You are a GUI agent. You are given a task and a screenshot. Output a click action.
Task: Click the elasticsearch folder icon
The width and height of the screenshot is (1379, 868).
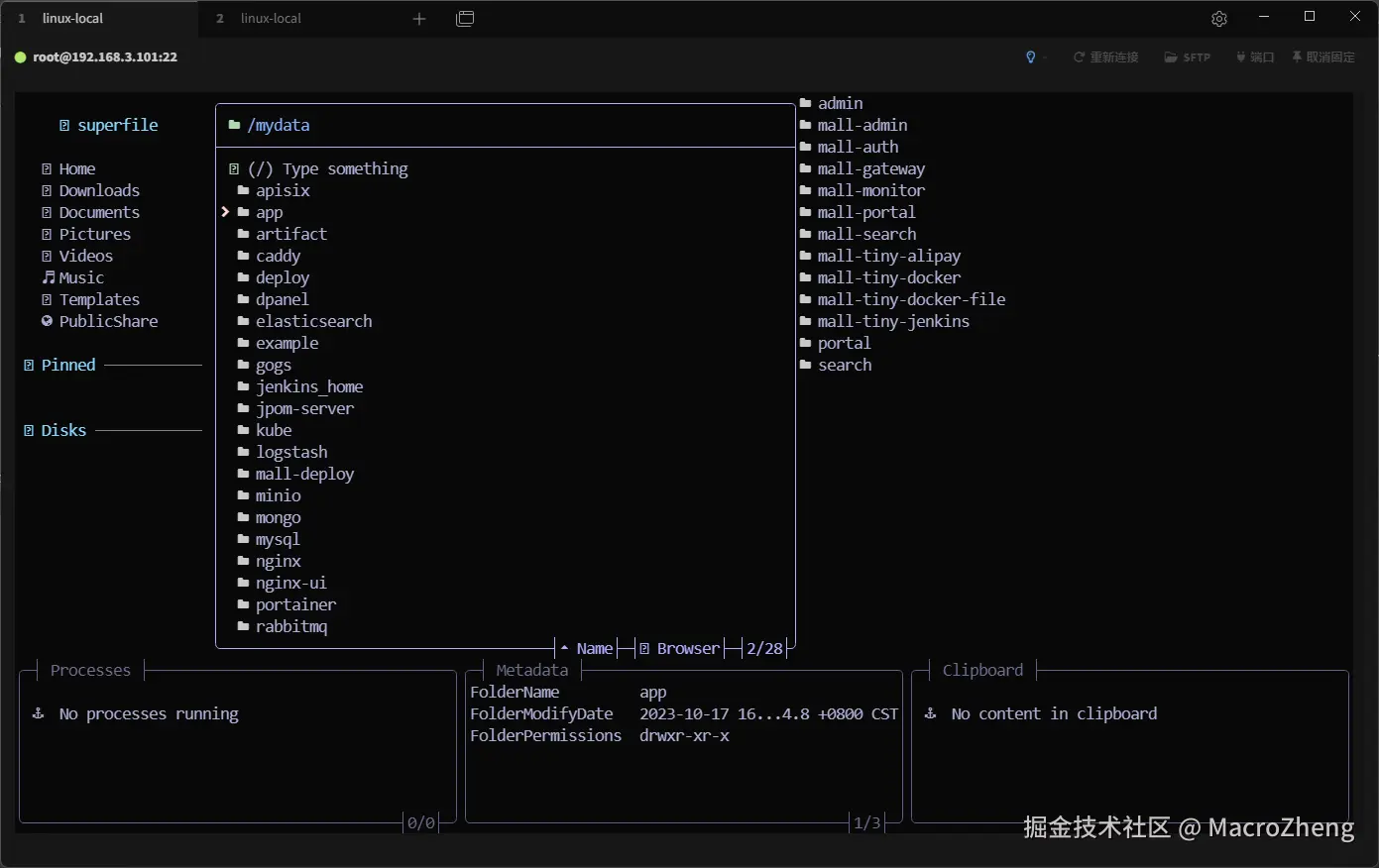point(243,322)
